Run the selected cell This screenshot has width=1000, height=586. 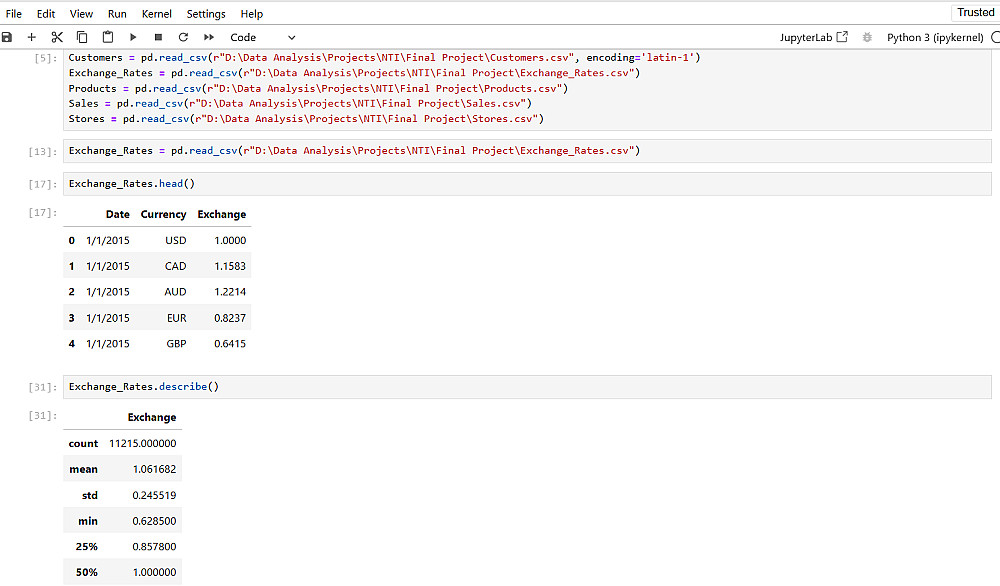click(x=133, y=37)
